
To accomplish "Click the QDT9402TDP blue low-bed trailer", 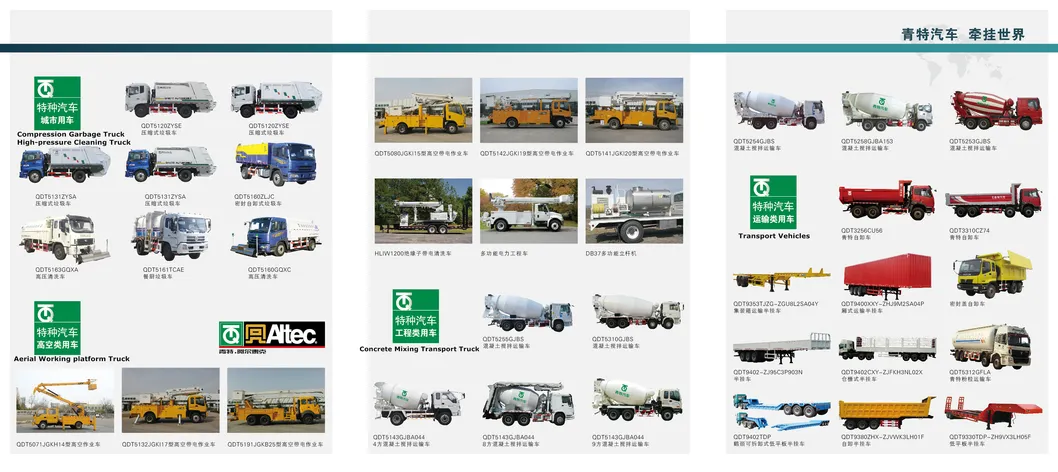I will click(781, 412).
